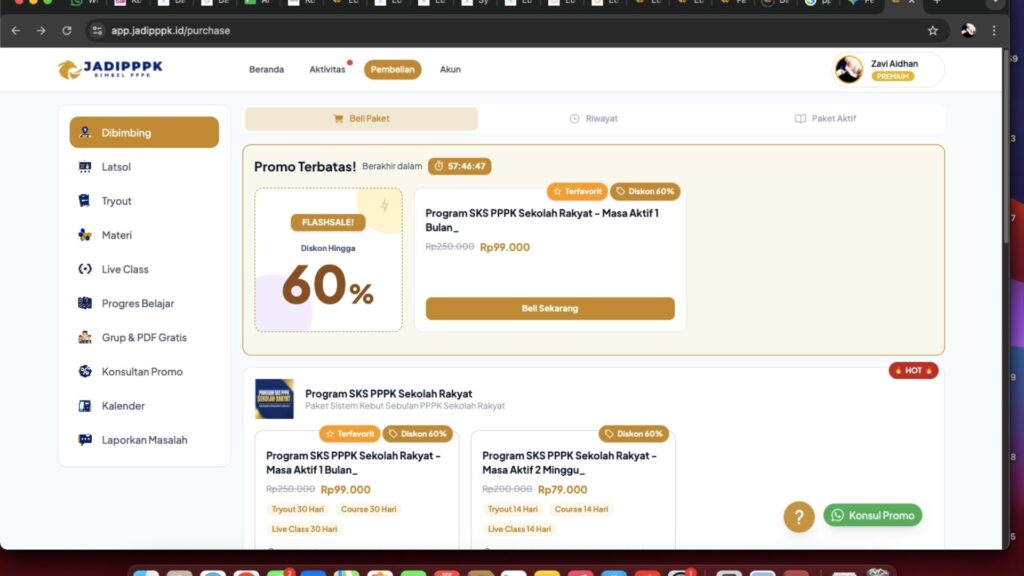Click the address bar URL app.jadipppk.id/purchase
The image size is (1024, 576).
tap(170, 31)
